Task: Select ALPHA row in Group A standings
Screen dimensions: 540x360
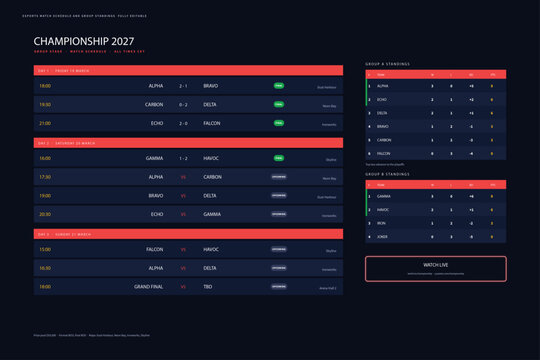Action: tap(436, 86)
